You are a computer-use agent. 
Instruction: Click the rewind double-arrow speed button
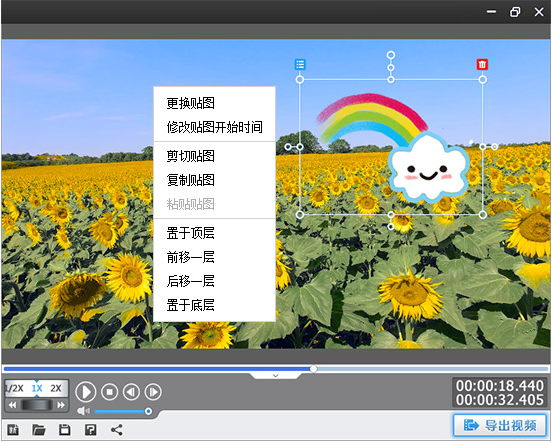(12, 405)
